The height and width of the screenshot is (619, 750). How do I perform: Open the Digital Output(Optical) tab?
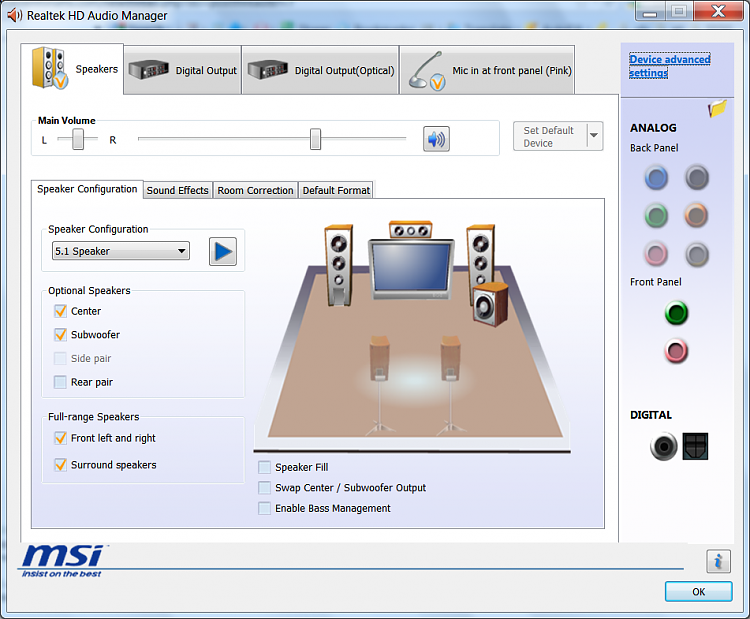pos(320,70)
